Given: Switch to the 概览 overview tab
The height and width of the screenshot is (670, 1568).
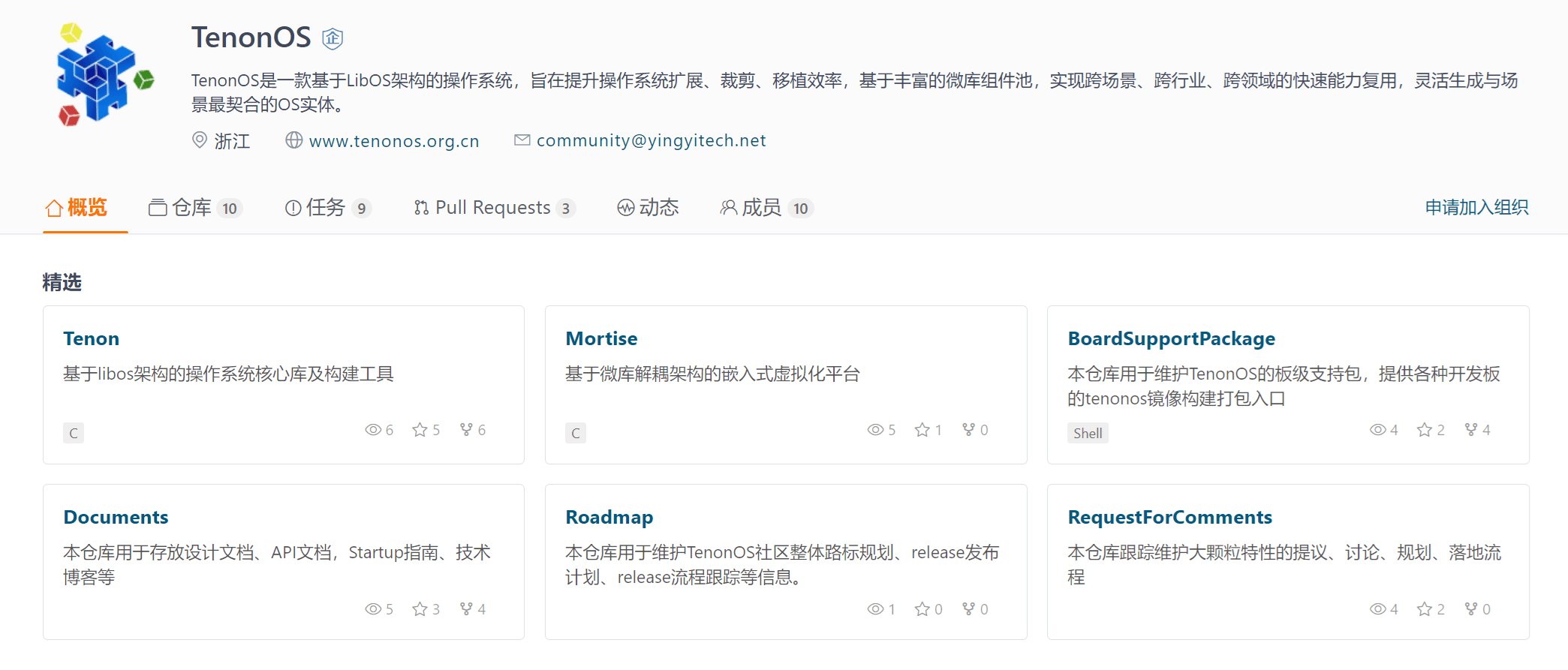Looking at the screenshot, I should click(x=77, y=208).
